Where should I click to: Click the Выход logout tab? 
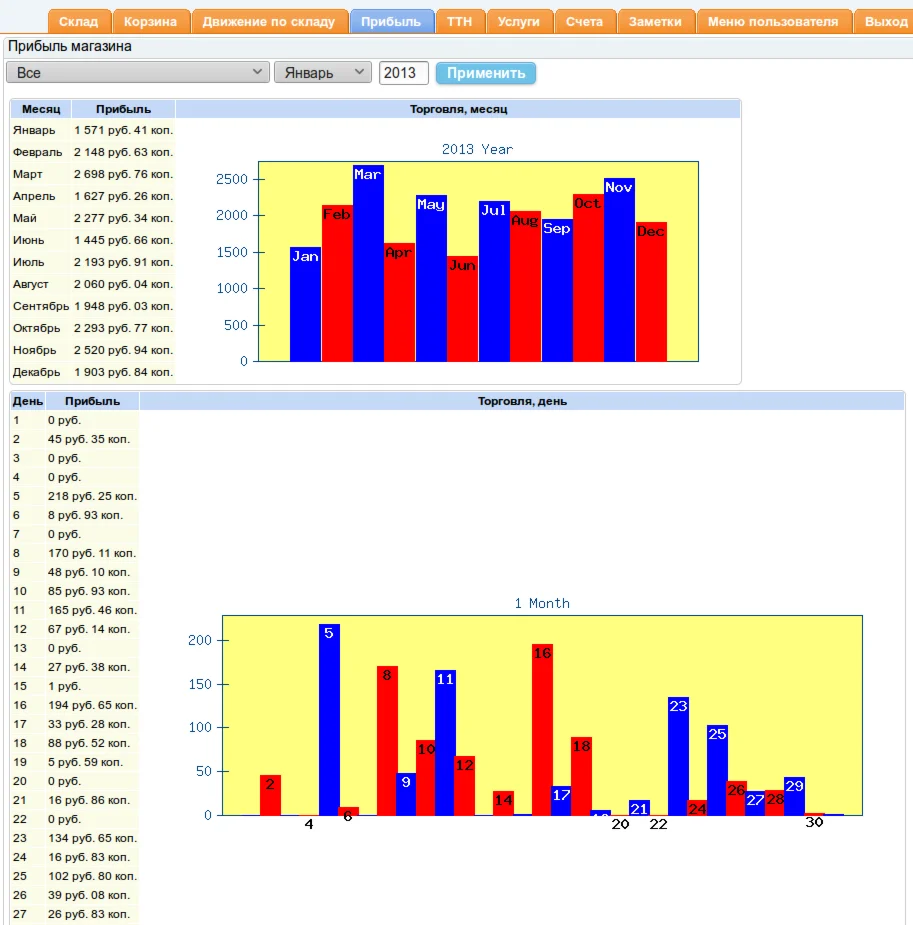885,22
